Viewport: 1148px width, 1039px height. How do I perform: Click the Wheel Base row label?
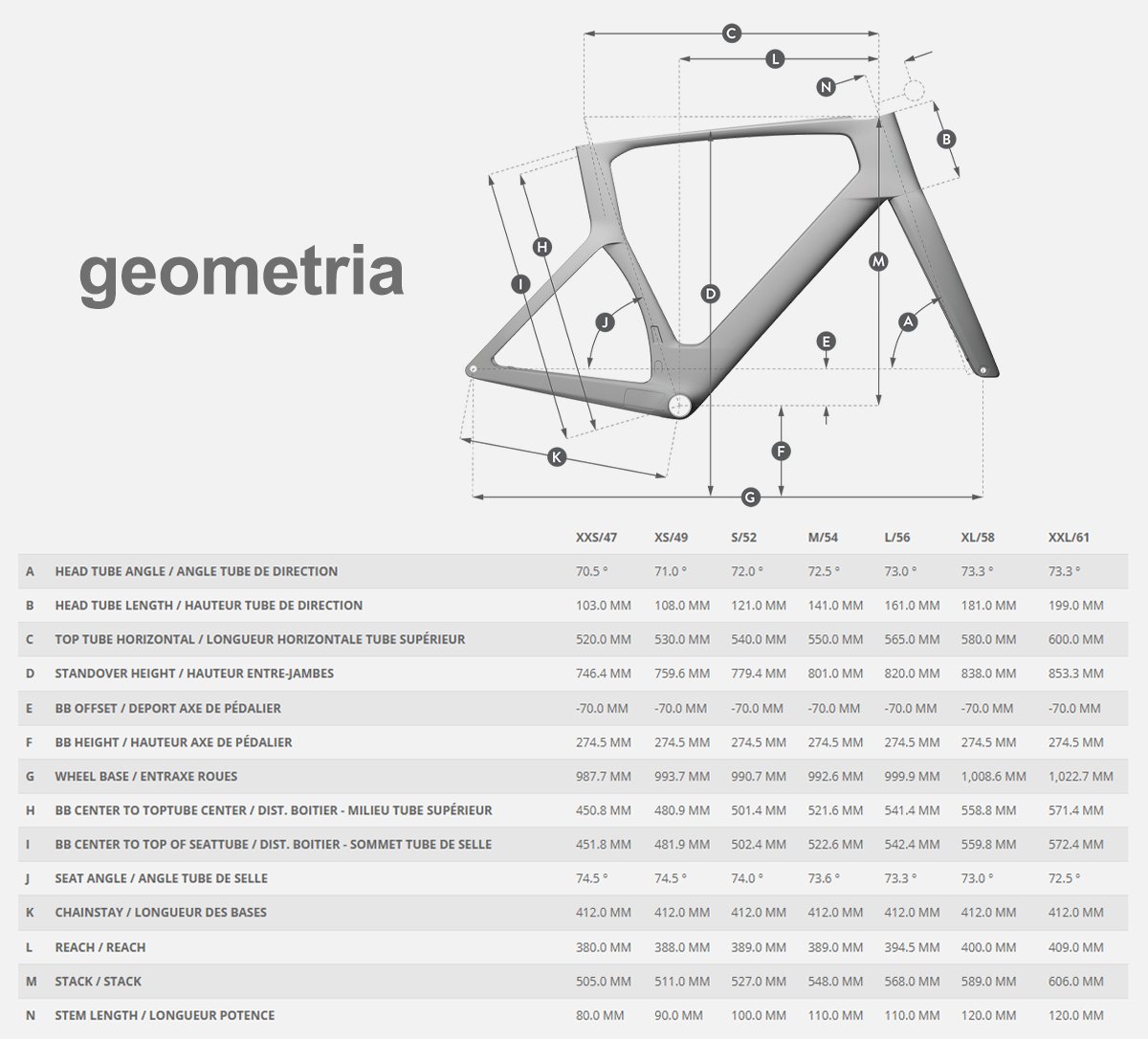tap(145, 776)
